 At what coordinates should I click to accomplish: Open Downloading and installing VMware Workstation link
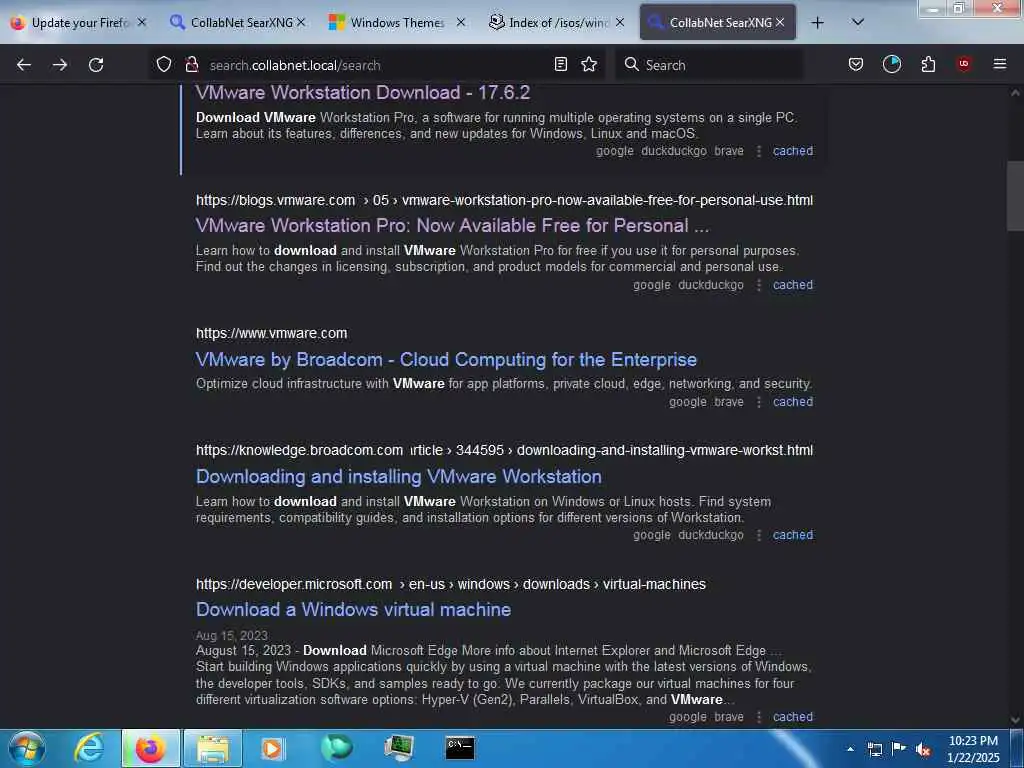tap(398, 477)
